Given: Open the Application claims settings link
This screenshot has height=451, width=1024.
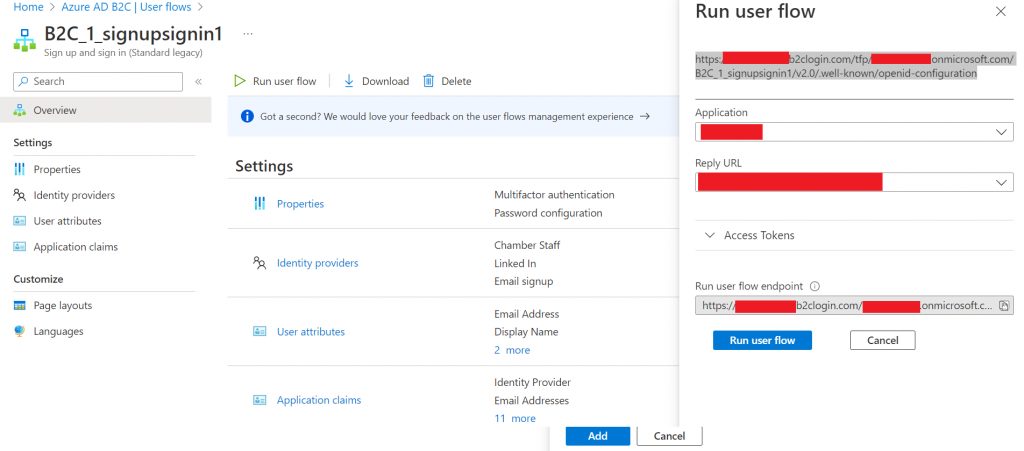Looking at the screenshot, I should 318,400.
